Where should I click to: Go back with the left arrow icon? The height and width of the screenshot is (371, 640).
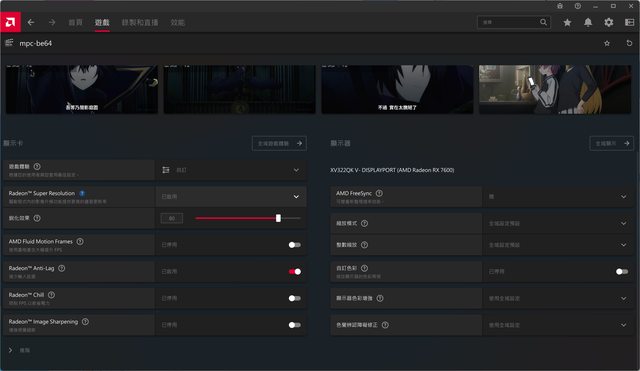(x=31, y=22)
